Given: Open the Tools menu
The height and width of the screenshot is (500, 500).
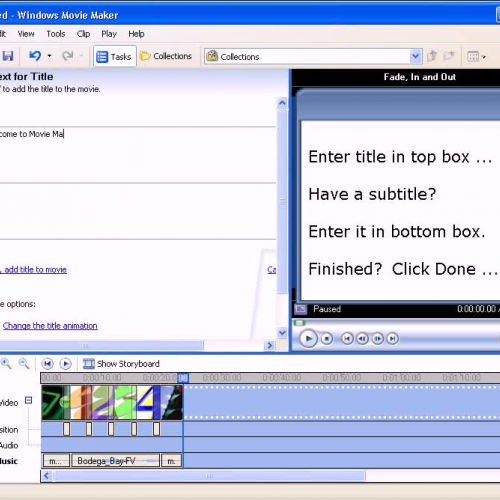Looking at the screenshot, I should pos(56,34).
